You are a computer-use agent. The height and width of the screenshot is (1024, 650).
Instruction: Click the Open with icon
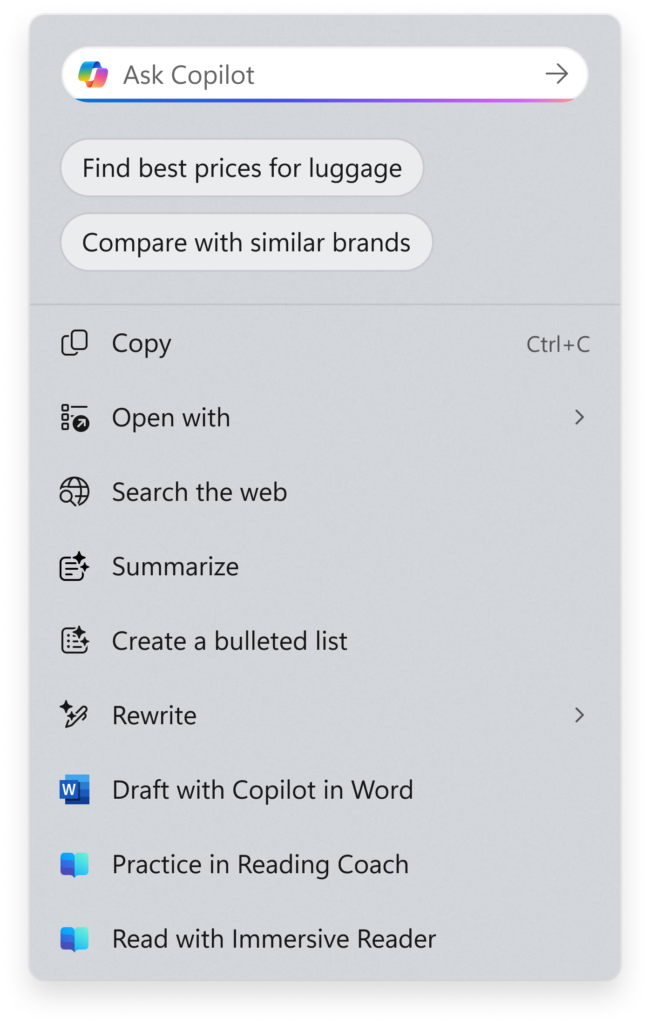[x=74, y=417]
